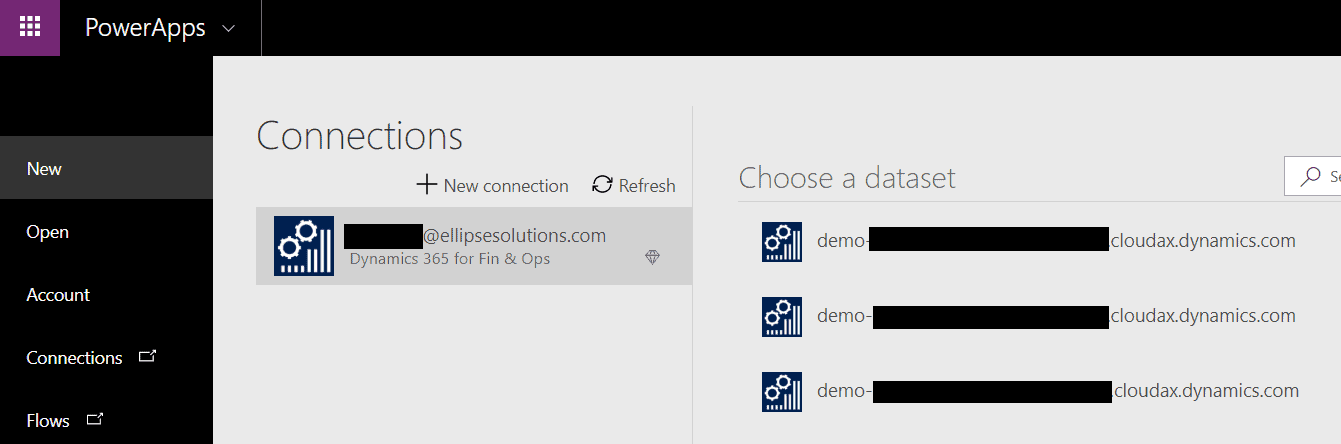Viewport: 1341px width, 444px height.
Task: Go to Account in the sidebar
Action: [x=106, y=294]
